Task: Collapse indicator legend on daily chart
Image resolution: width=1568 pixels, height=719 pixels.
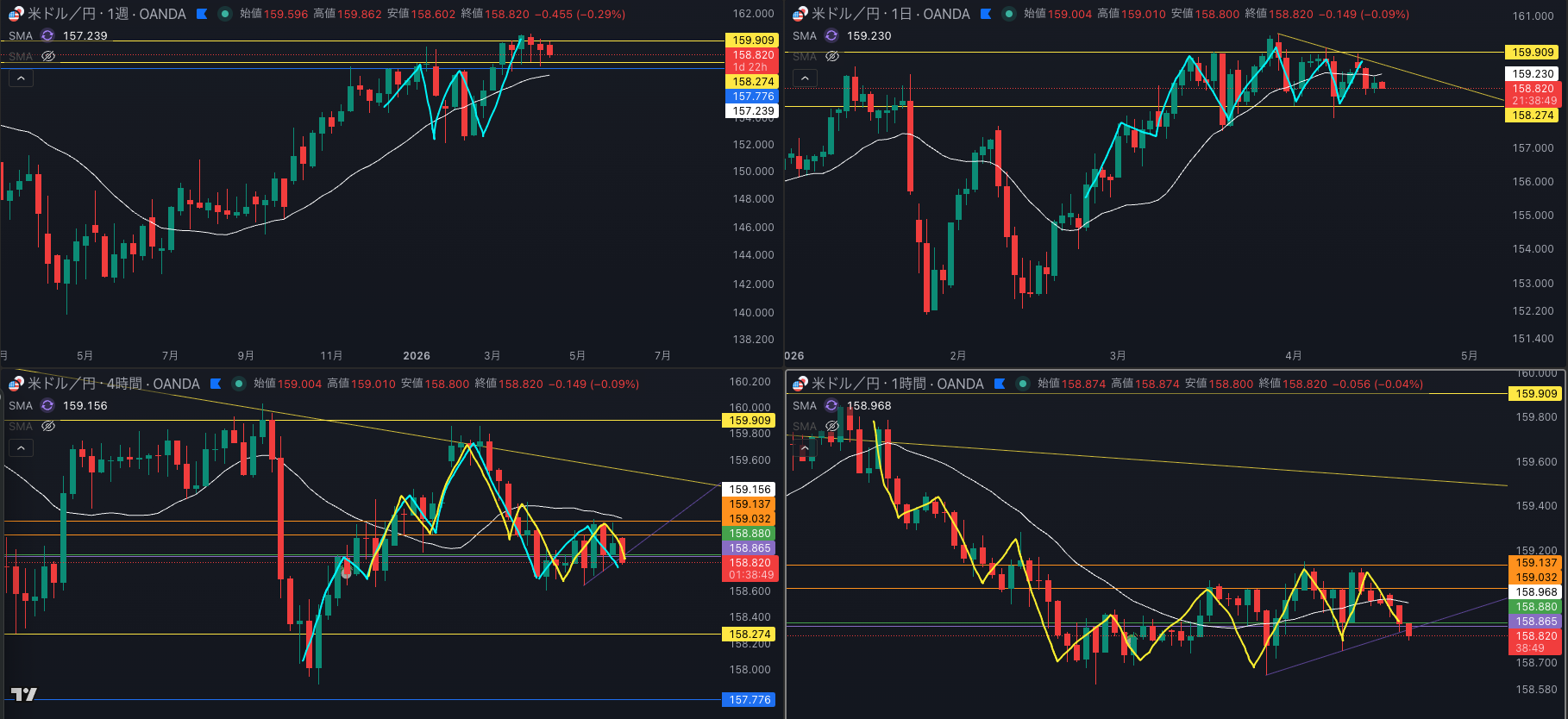Action: [x=805, y=78]
